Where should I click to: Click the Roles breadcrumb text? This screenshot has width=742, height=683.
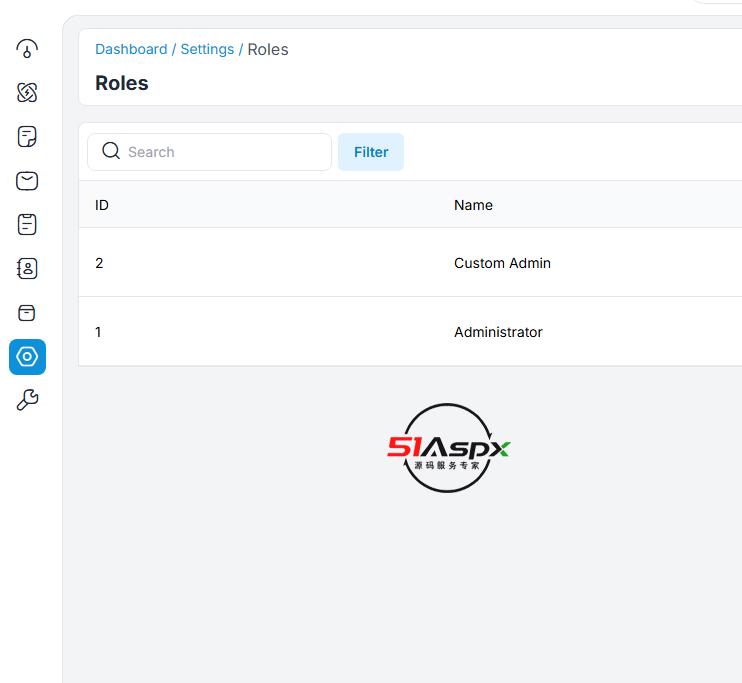click(x=268, y=49)
